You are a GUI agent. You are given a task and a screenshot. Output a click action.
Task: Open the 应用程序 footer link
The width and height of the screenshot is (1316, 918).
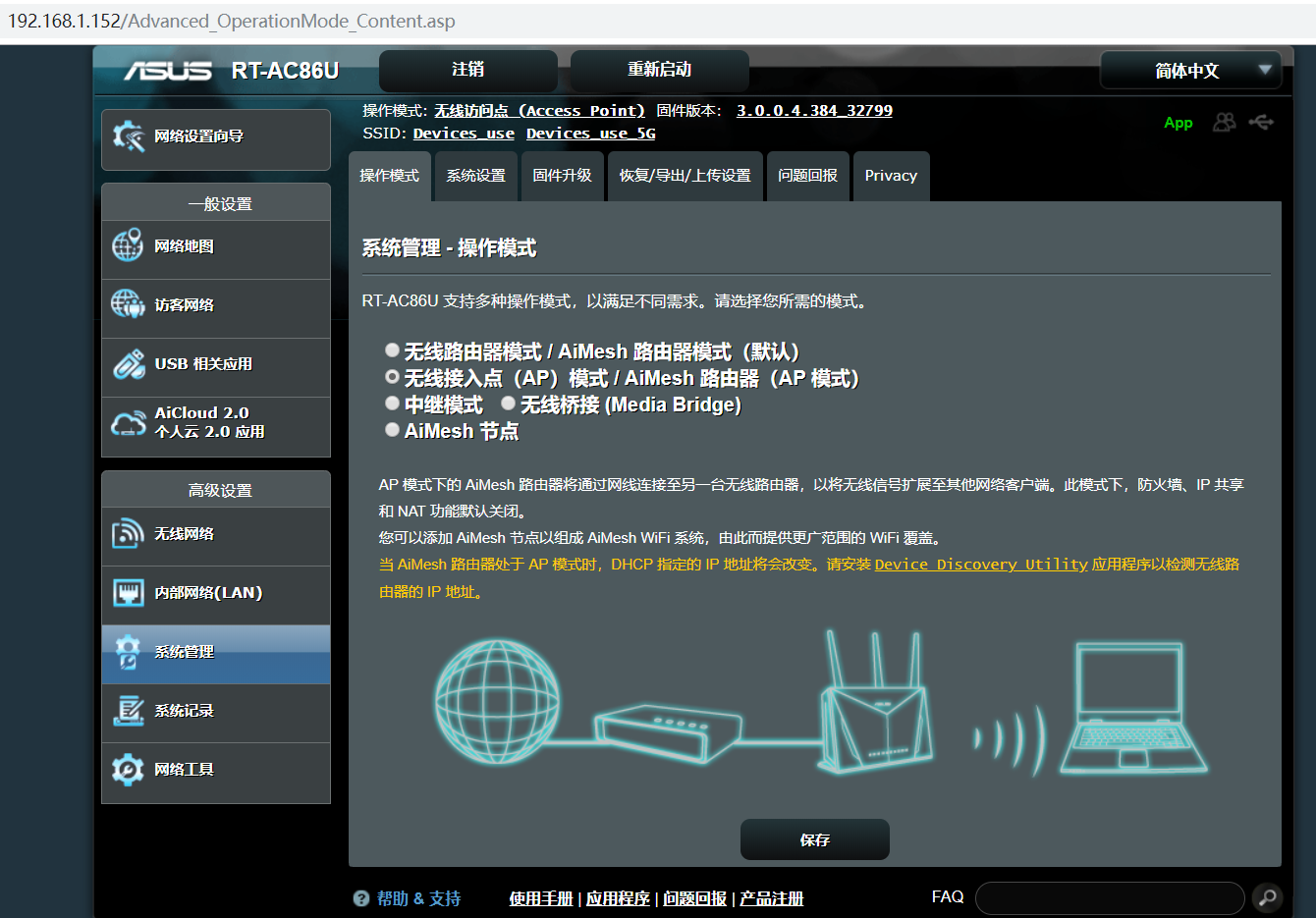[x=618, y=898]
